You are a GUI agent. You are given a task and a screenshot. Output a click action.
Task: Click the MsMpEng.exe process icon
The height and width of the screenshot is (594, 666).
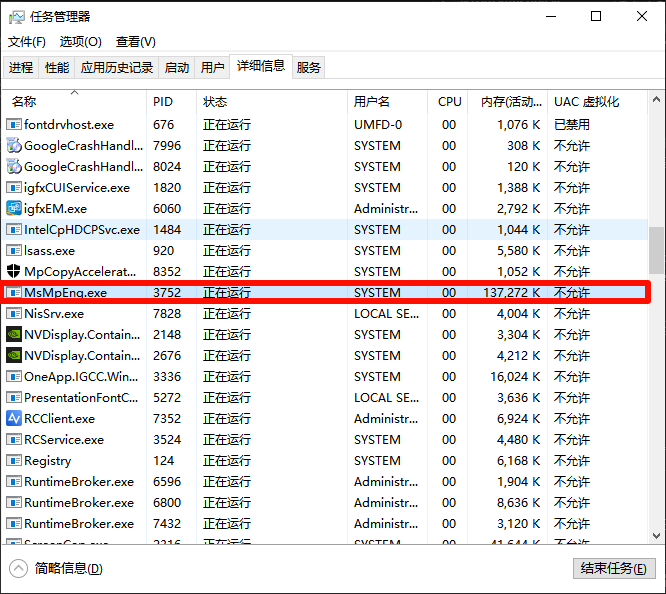[x=14, y=292]
